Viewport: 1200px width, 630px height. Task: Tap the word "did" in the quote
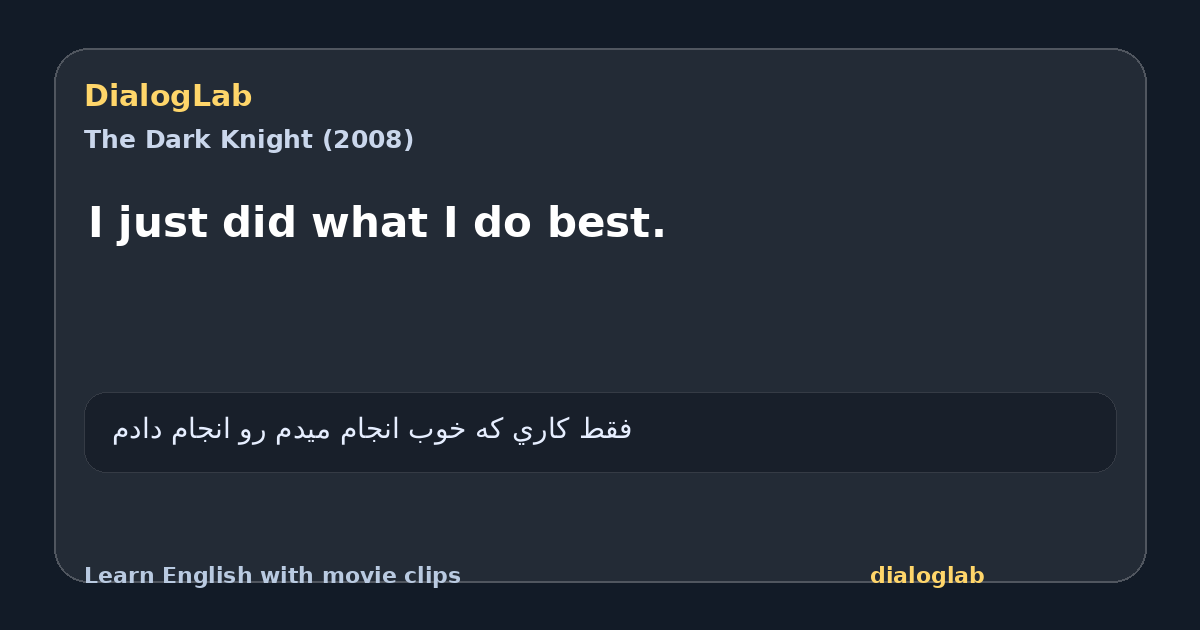tap(259, 223)
